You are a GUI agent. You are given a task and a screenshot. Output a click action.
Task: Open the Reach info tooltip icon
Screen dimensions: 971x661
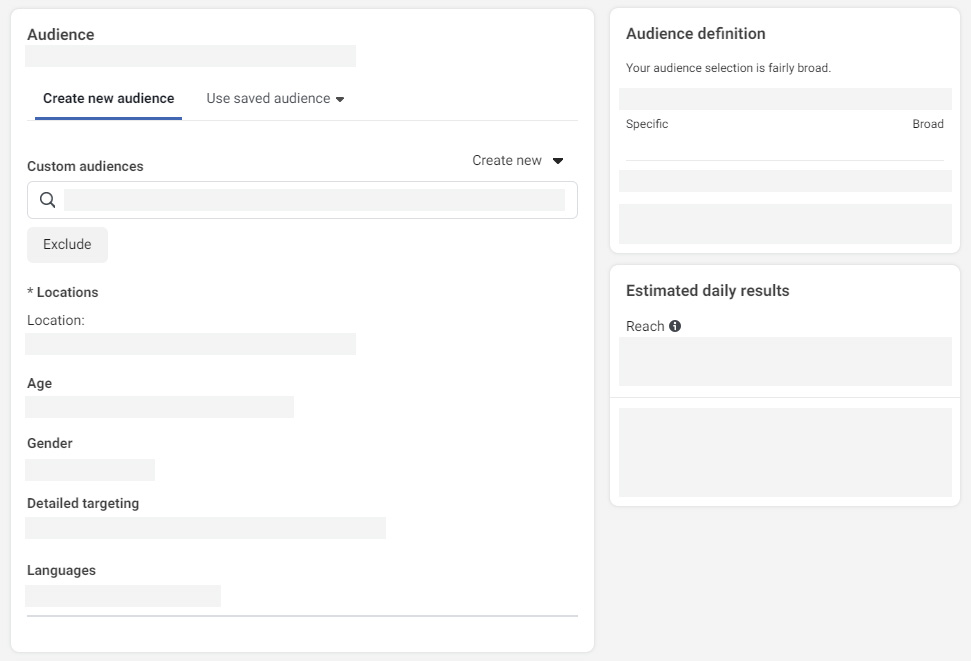pos(675,326)
